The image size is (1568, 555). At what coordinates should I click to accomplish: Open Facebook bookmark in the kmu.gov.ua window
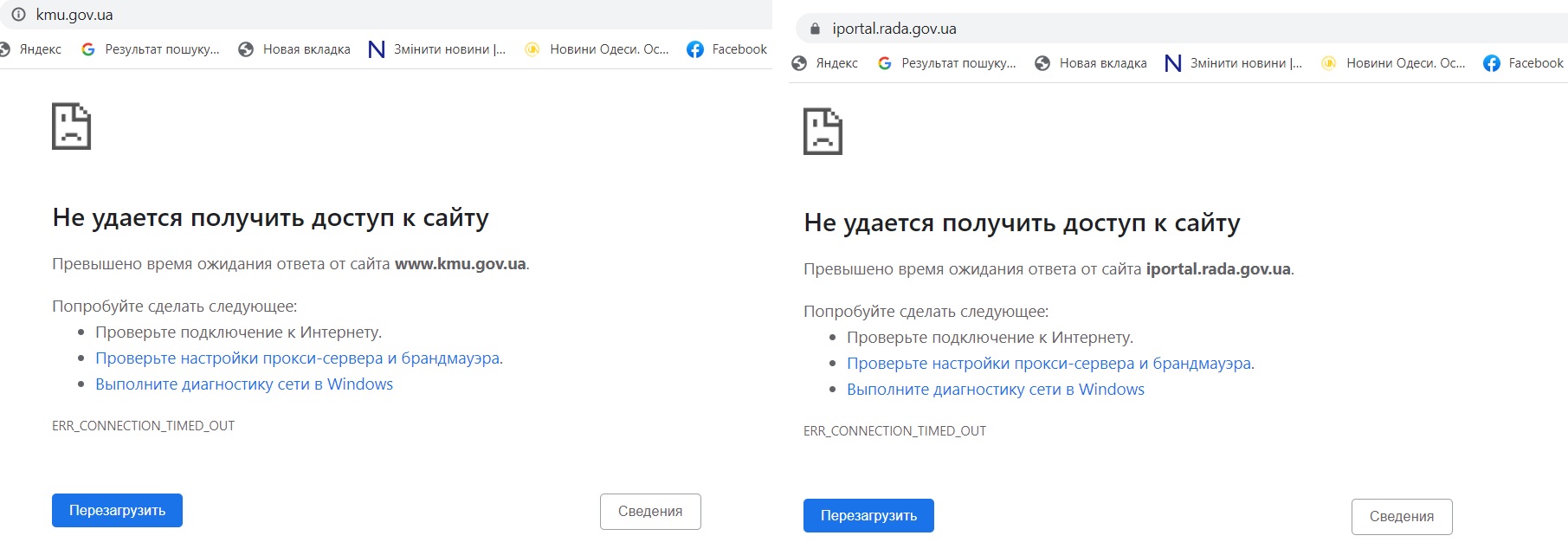(x=726, y=49)
